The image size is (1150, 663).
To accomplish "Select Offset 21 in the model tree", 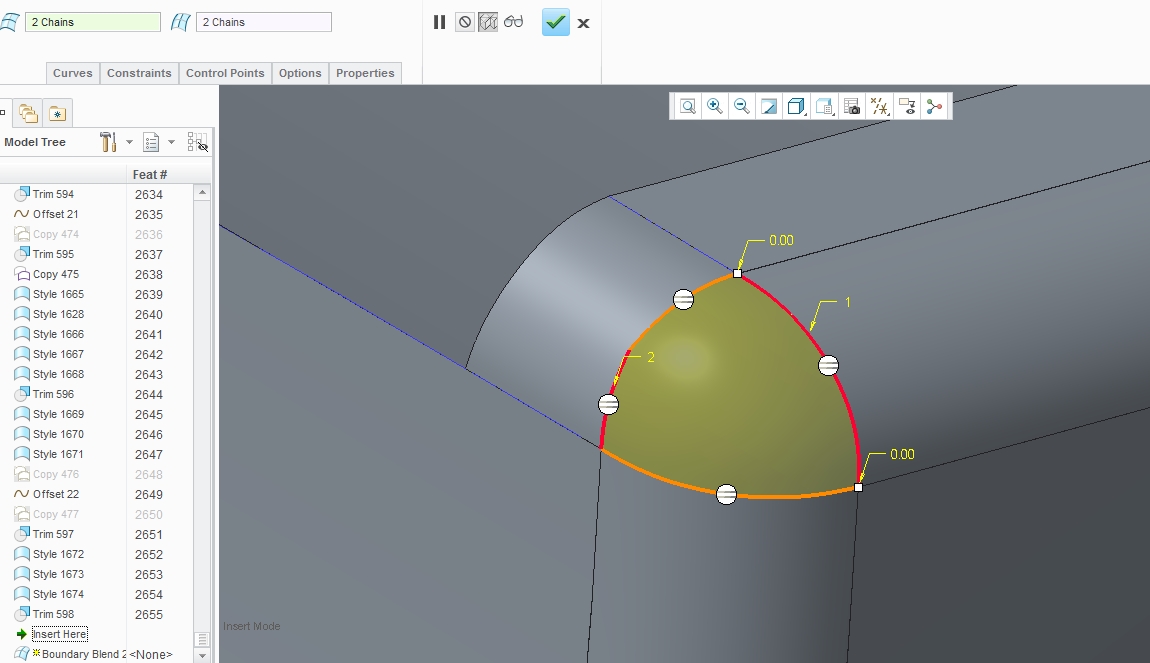I will click(56, 214).
